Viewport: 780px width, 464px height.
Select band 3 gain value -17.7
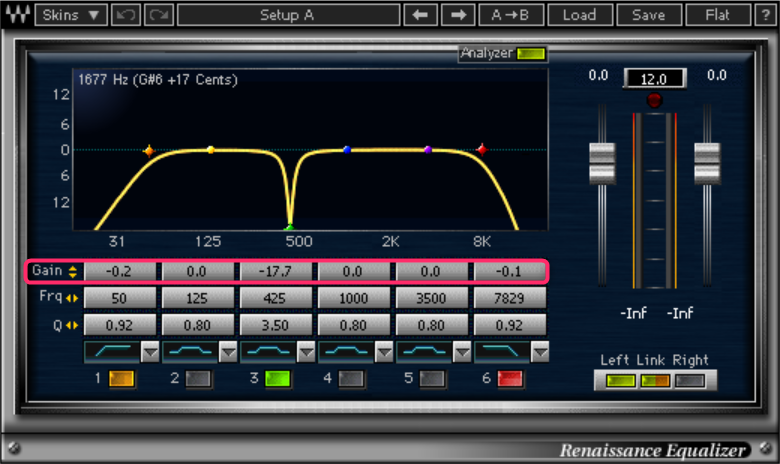tap(276, 272)
